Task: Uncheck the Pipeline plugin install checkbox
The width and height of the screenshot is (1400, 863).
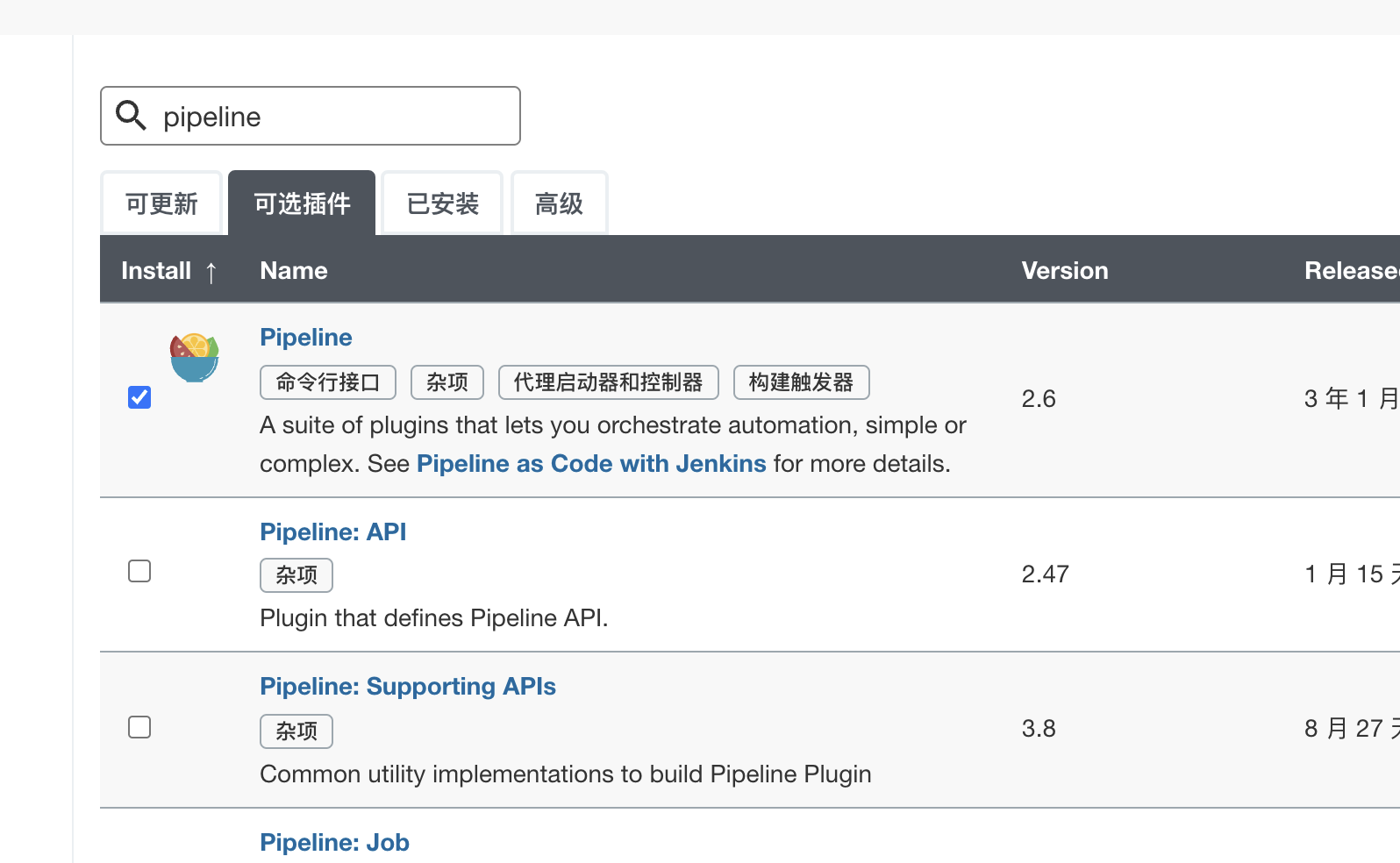Action: point(139,397)
